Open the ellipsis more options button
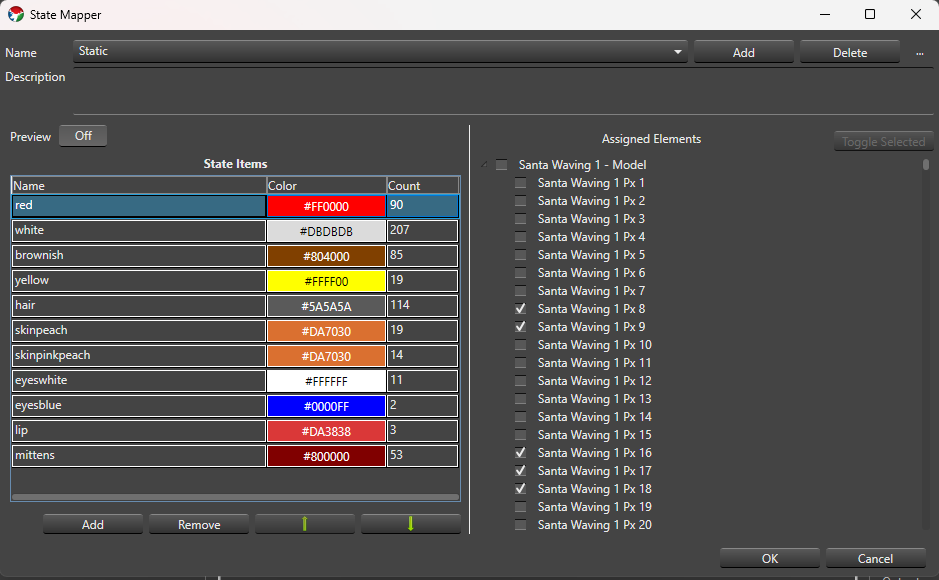939x580 pixels. (x=919, y=53)
